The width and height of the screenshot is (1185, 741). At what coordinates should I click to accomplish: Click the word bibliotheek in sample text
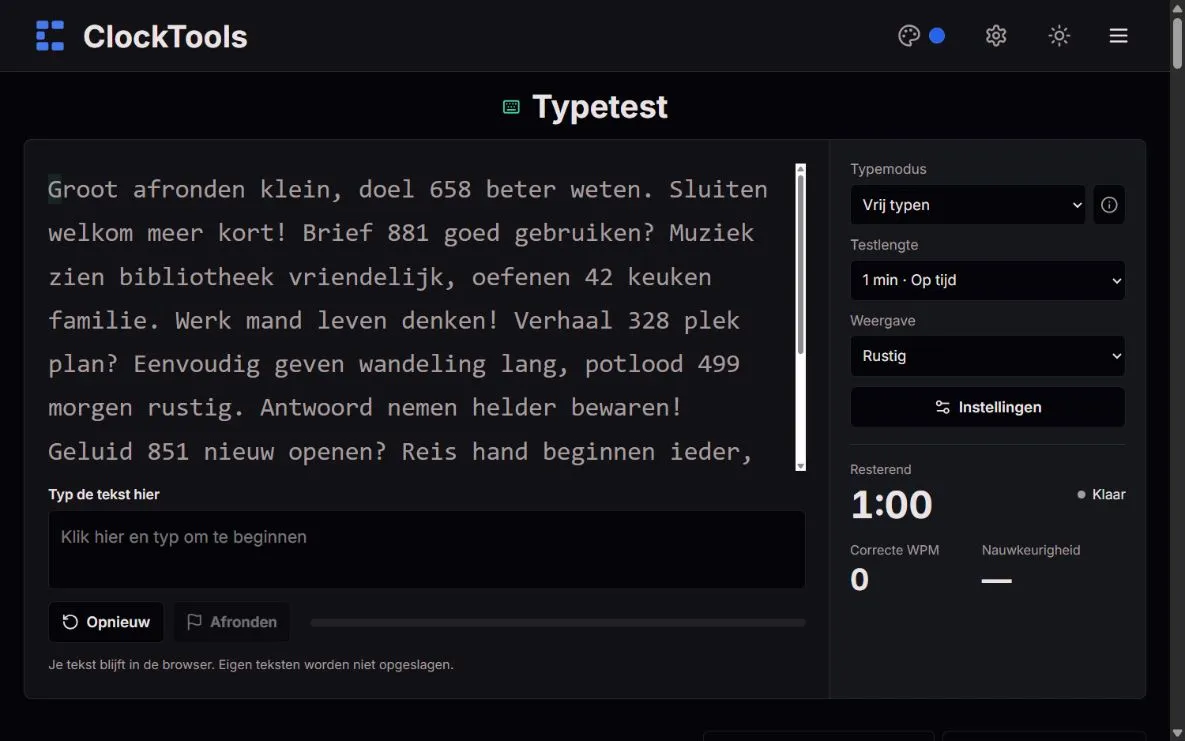196,277
